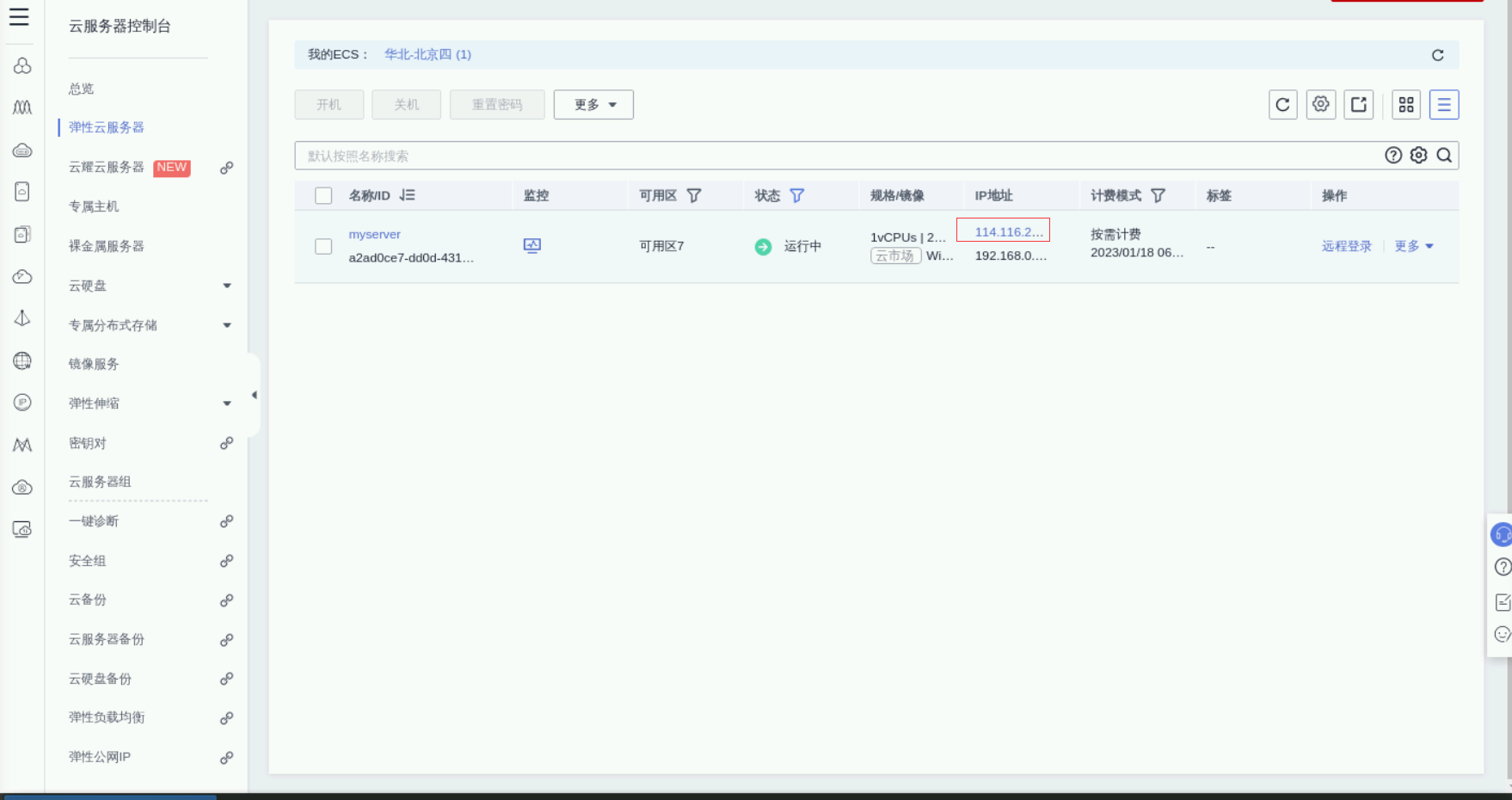Open 云服务器组 in the sidebar
Screen dimensions: 1512x800
tap(100, 482)
